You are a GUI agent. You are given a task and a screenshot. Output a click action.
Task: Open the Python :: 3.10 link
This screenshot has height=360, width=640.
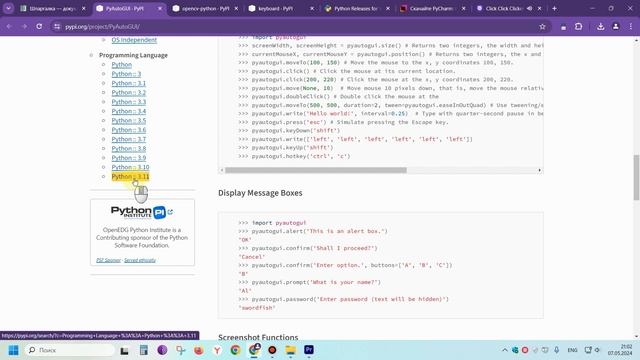tap(130, 167)
